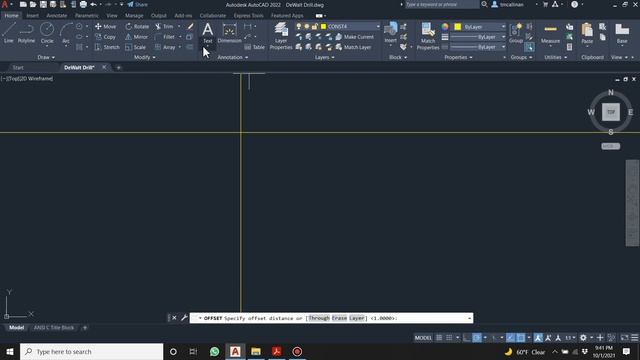Image resolution: width=640 pixels, height=360 pixels.
Task: Toggle ortho mode in status bar
Action: 467,338
